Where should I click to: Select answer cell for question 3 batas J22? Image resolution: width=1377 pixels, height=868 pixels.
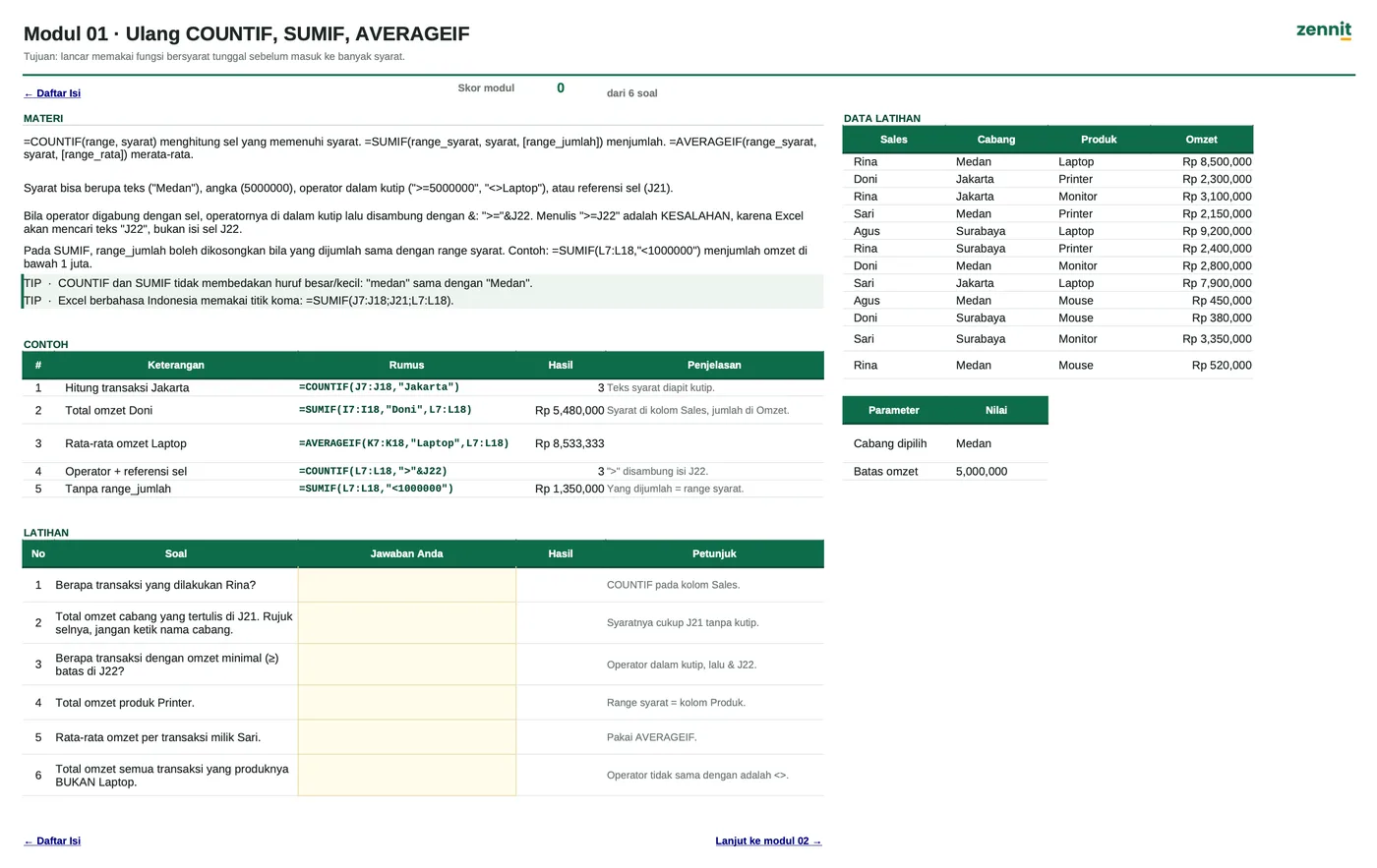pos(406,665)
